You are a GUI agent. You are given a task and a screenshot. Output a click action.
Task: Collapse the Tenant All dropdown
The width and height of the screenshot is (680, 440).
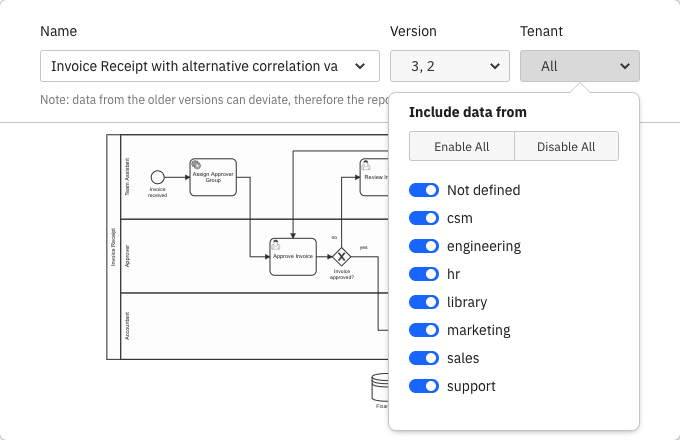tap(580, 66)
